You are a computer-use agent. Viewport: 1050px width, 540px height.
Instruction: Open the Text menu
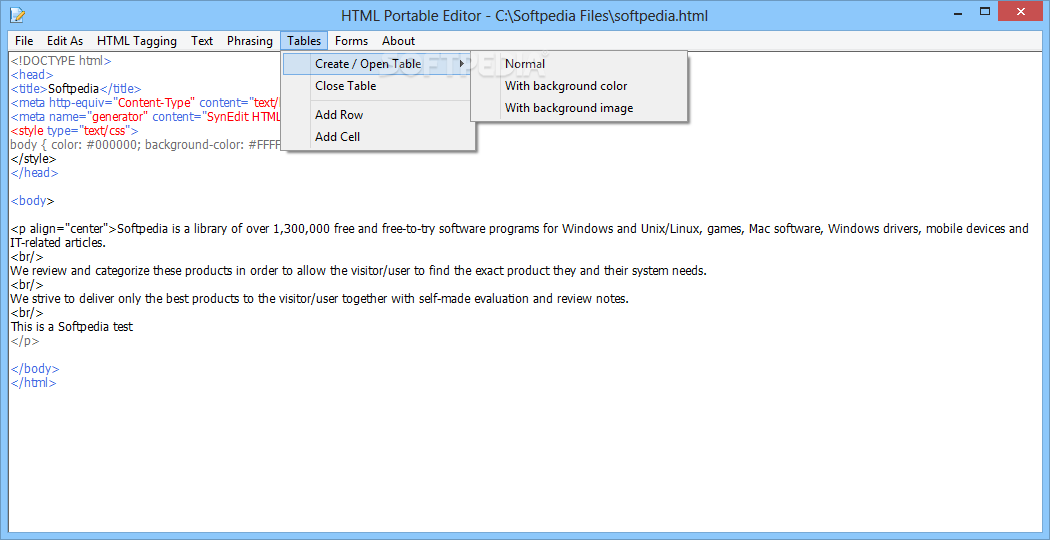(202, 41)
